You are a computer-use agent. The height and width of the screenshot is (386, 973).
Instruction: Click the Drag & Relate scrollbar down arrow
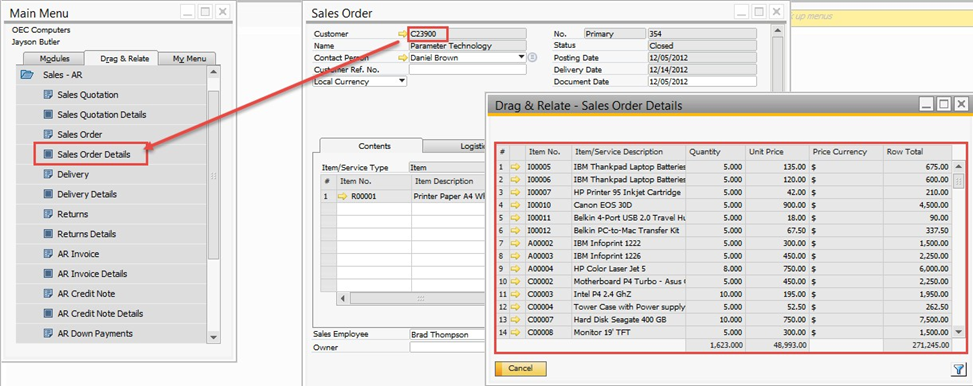(959, 333)
